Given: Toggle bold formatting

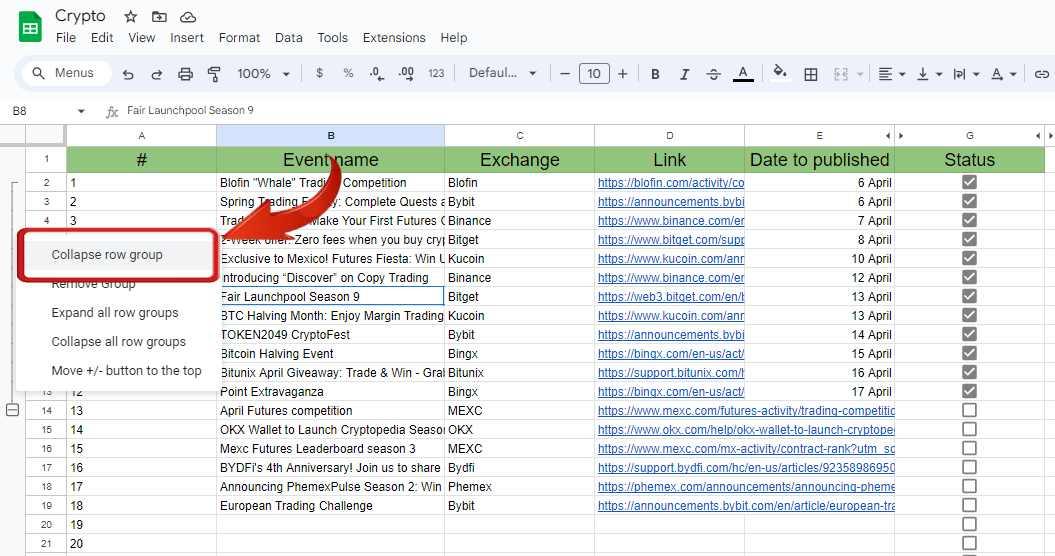Looking at the screenshot, I should click(x=655, y=74).
